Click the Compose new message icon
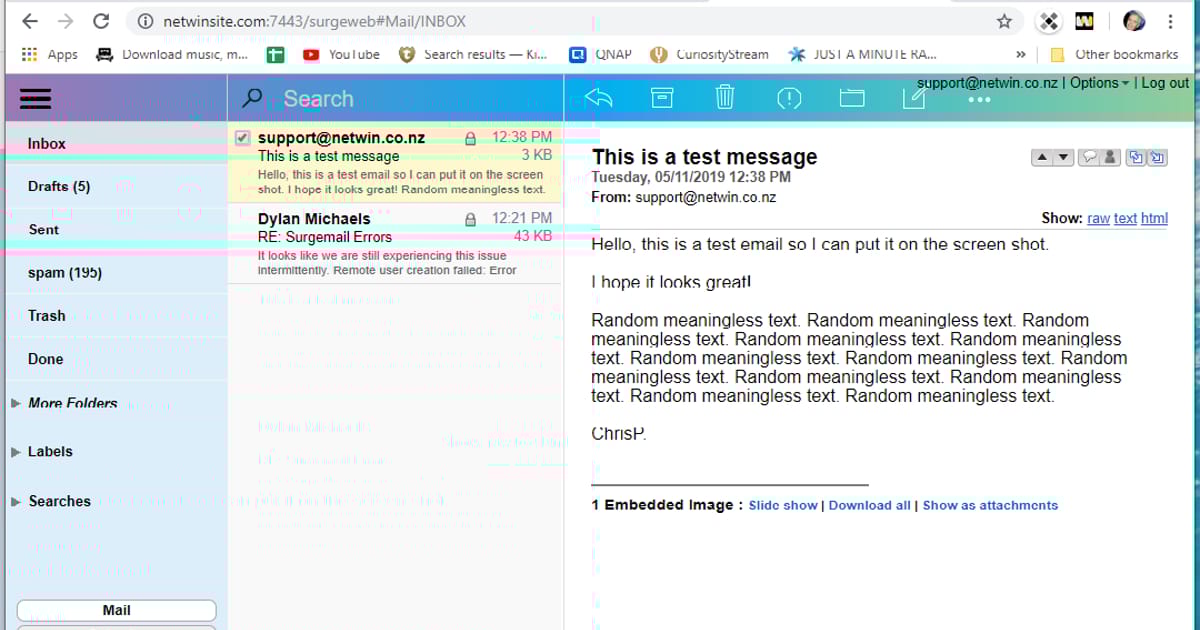The image size is (1200, 630). point(913,97)
